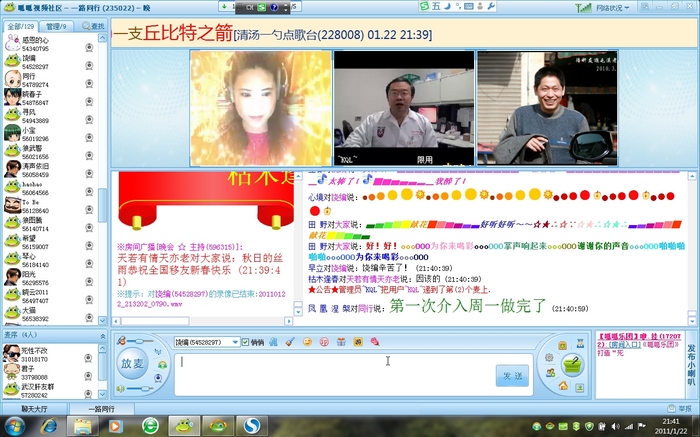Click the microphone icon by the top slider
The width and height of the screenshot is (700, 437).
click(x=121, y=341)
